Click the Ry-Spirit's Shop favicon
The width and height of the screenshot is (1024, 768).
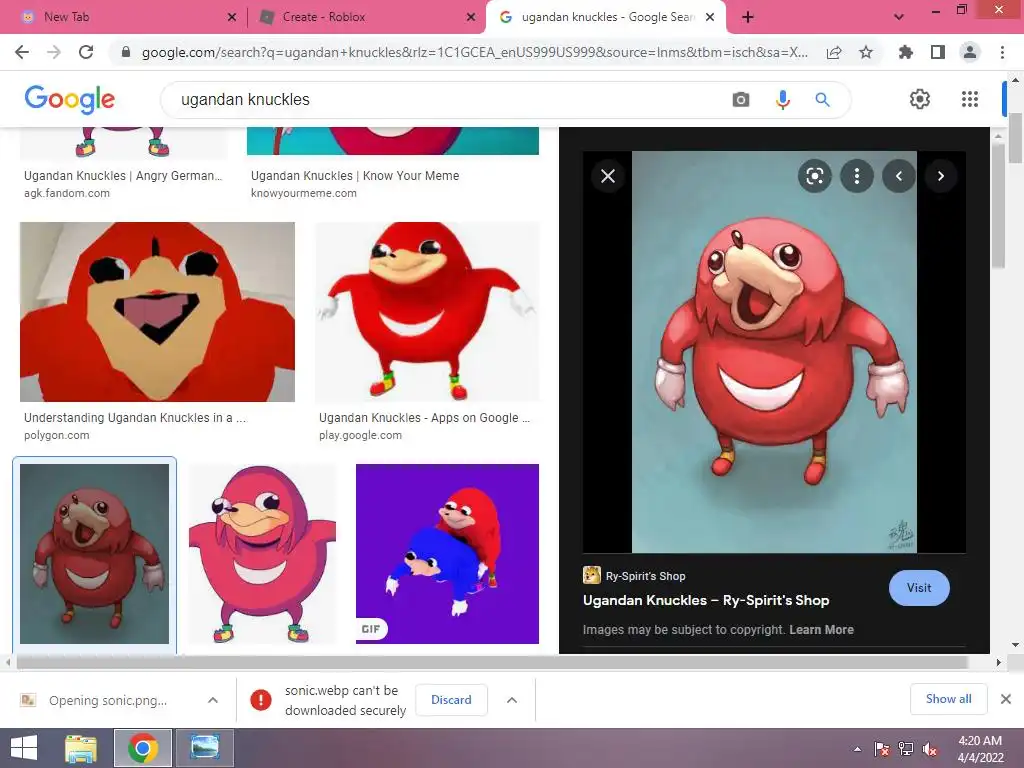click(592, 575)
